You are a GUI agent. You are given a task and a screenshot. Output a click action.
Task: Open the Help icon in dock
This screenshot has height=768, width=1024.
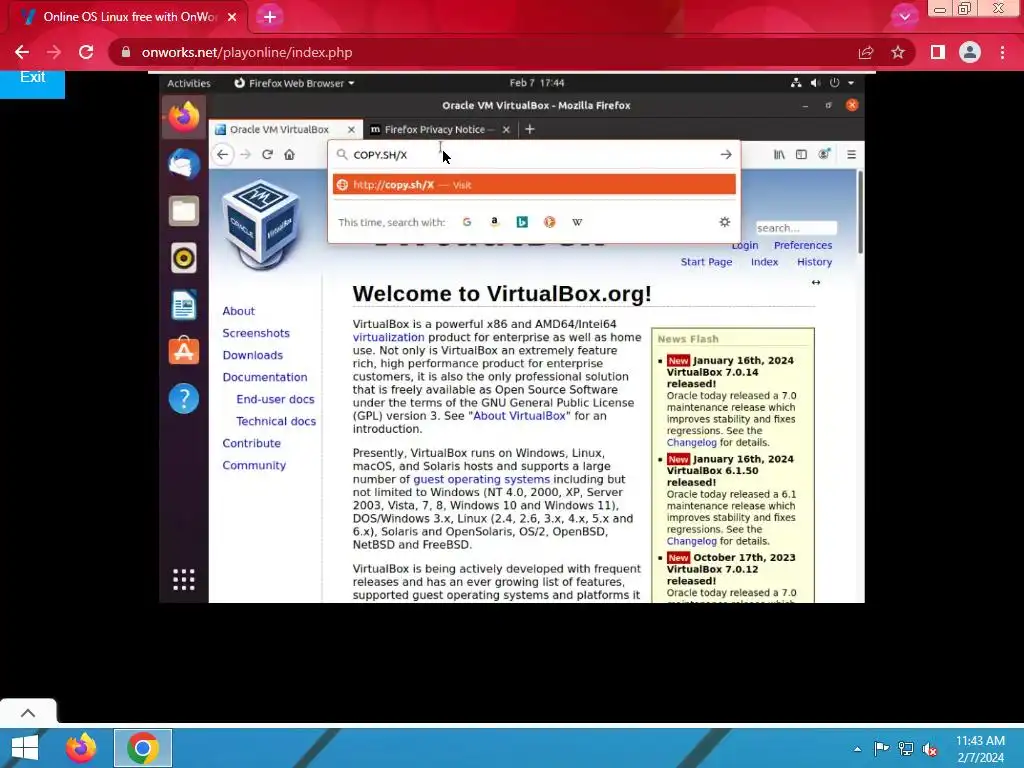[x=184, y=398]
